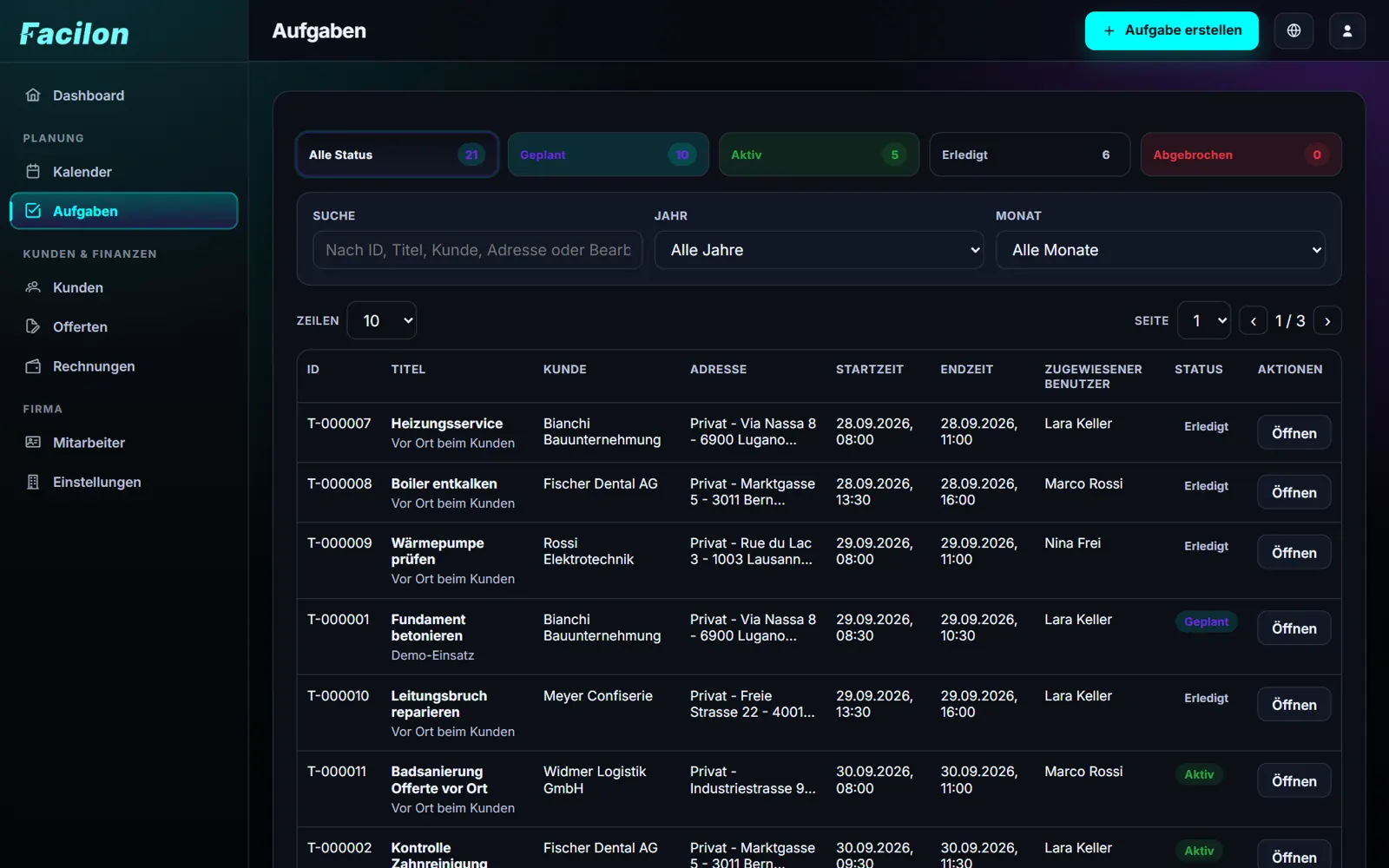Open task T-000001 Fundament betonieren
This screenshot has height=868, width=1389.
point(1294,628)
